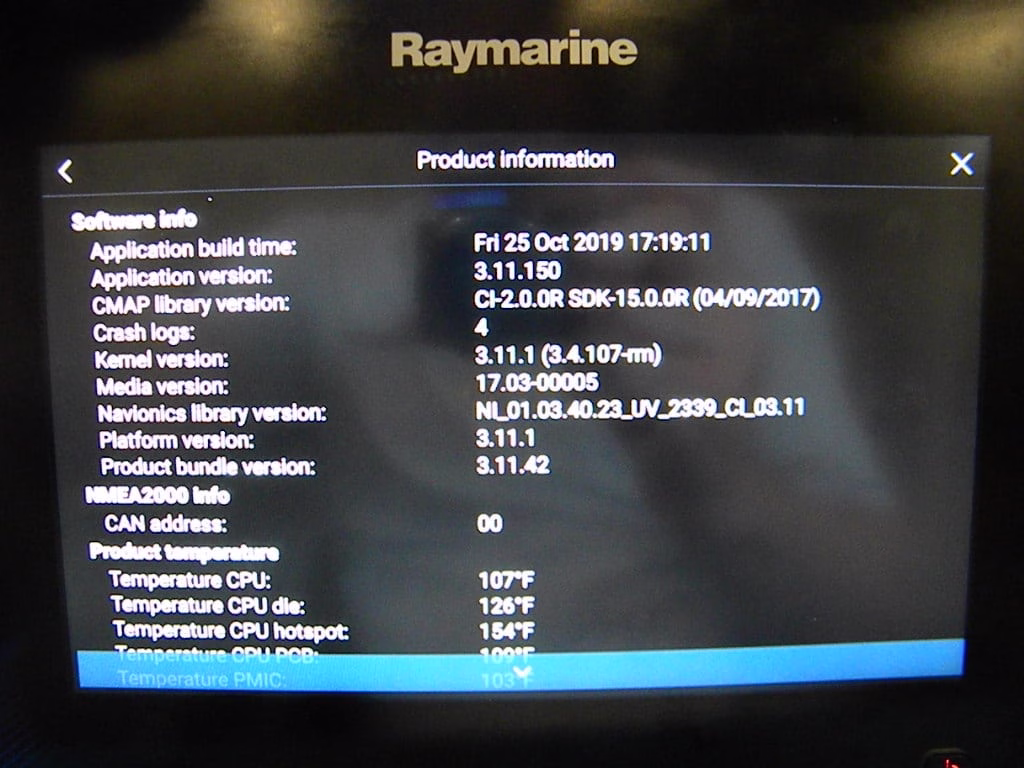Select the 'Crash logs:' label

tap(144, 332)
